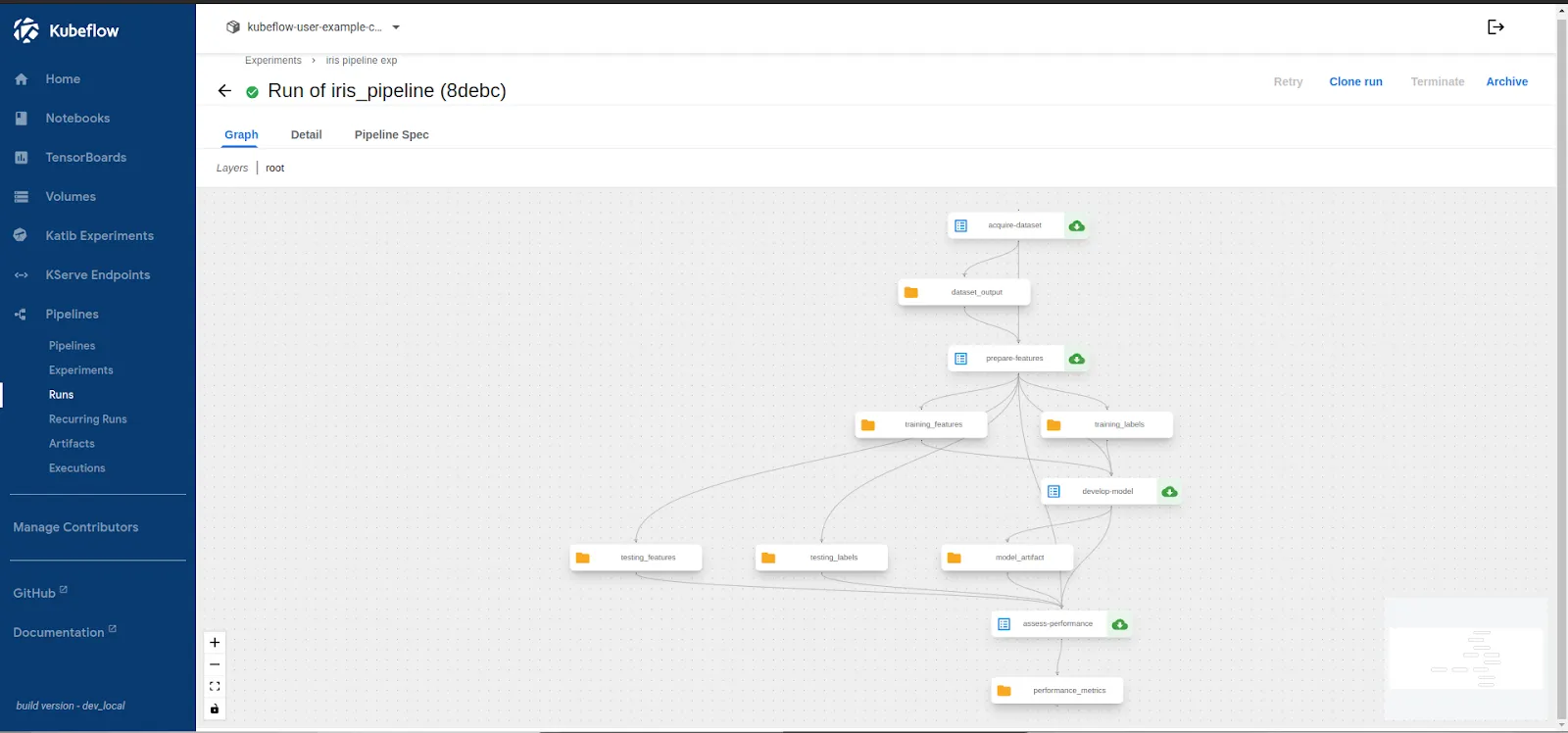
Task: Click the Home icon in sidebar
Action: click(22, 79)
